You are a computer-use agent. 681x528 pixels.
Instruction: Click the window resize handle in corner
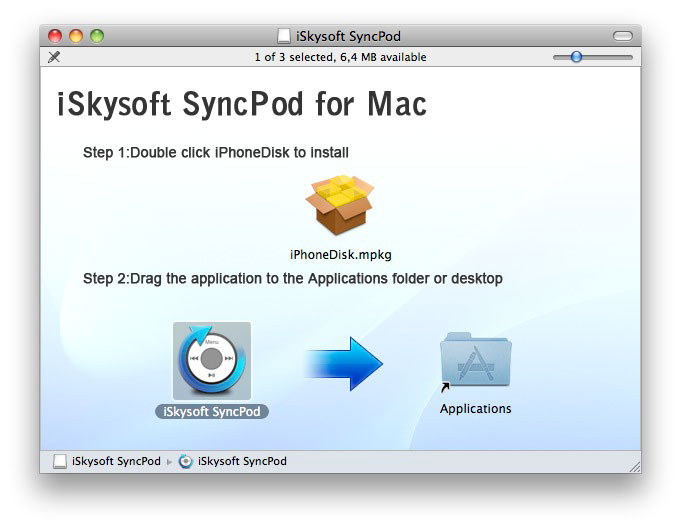pos(633,465)
